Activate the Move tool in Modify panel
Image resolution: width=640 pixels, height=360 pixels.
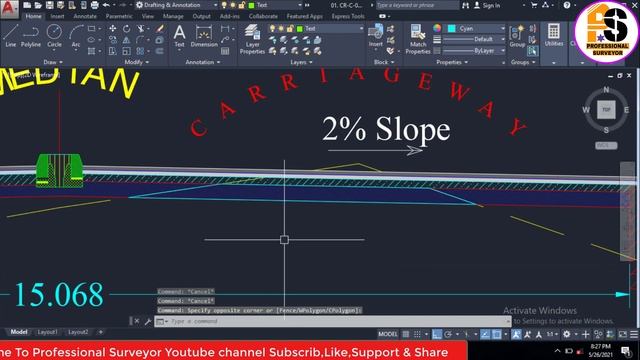tap(113, 29)
